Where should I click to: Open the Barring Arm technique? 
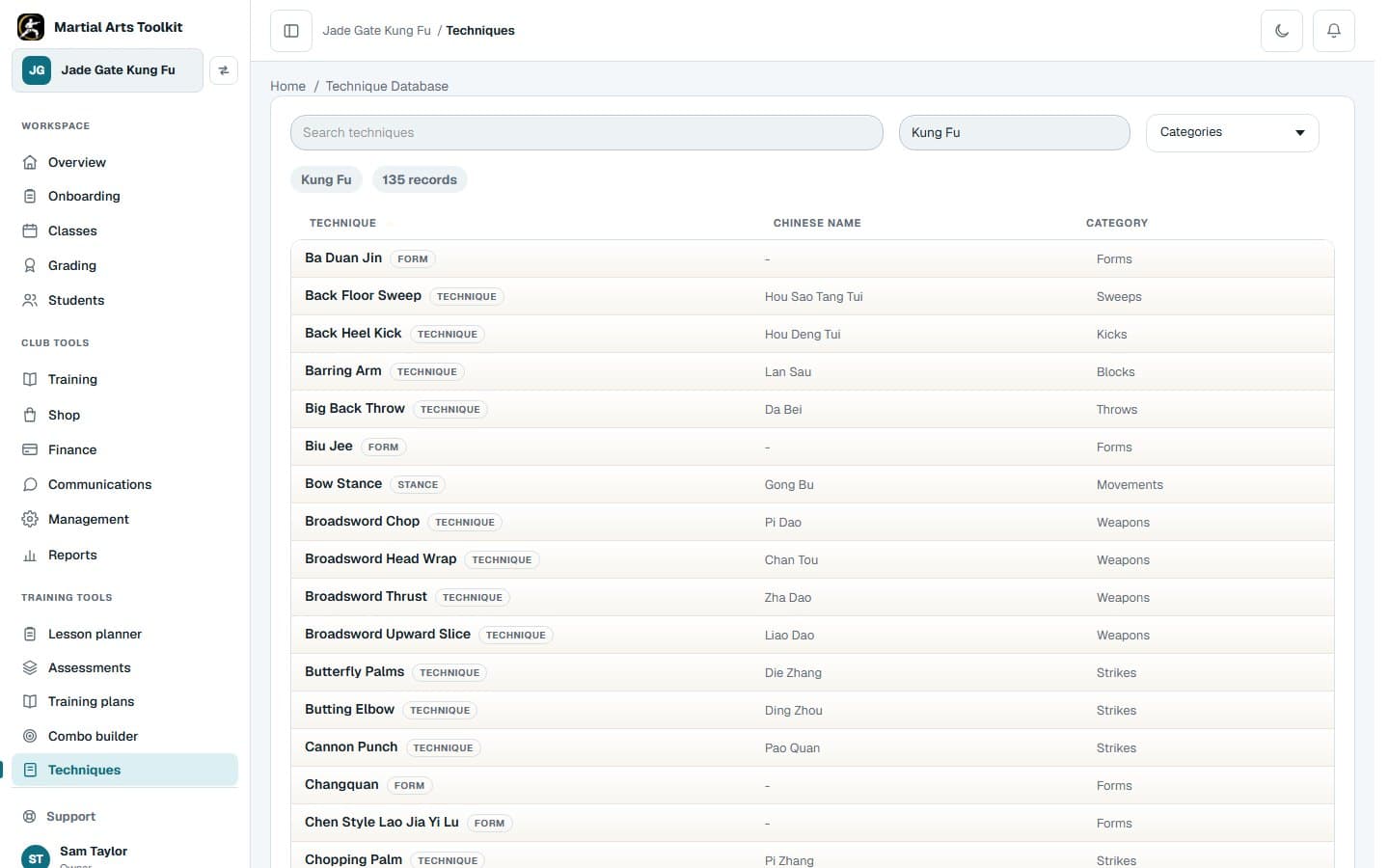coord(812,371)
